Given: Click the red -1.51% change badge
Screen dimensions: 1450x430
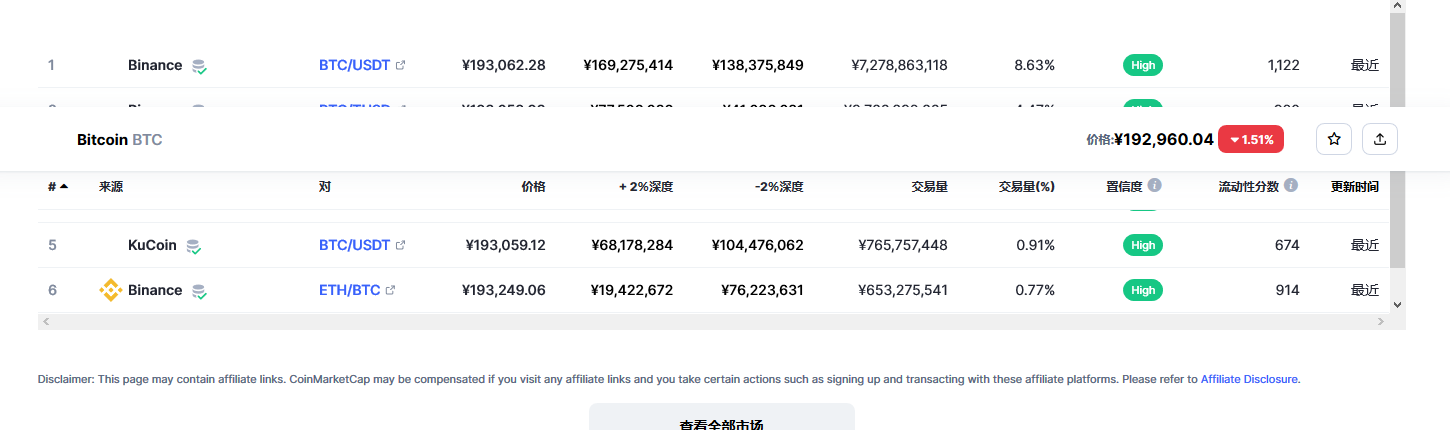Looking at the screenshot, I should pos(1251,140).
